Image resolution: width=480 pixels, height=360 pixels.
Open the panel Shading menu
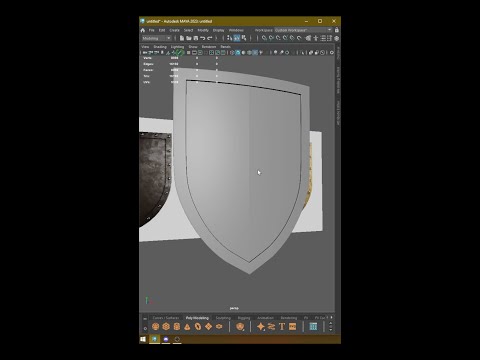pos(160,47)
